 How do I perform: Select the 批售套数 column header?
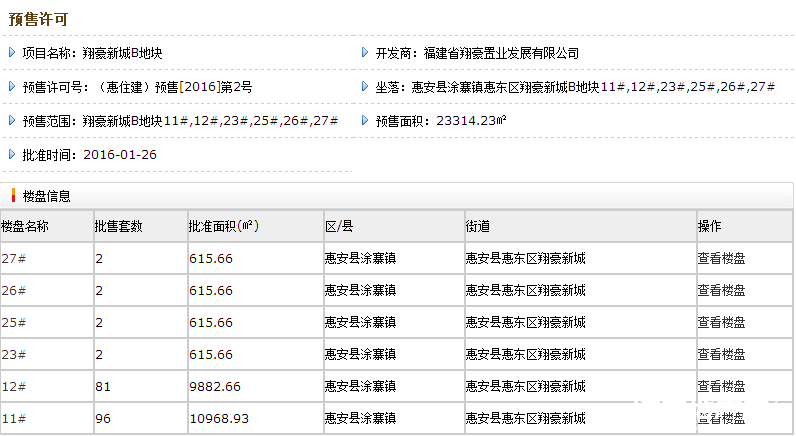(x=119, y=227)
